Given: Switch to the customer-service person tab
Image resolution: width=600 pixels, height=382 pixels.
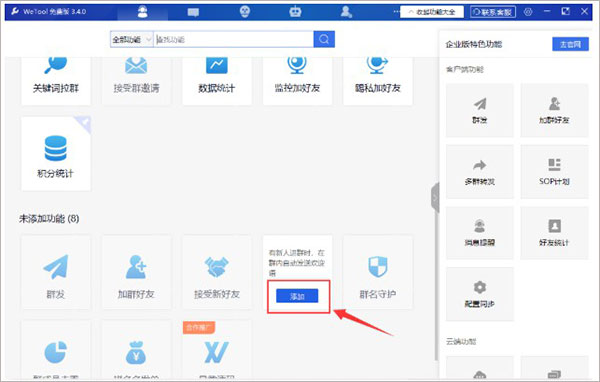Looking at the screenshot, I should tap(143, 12).
